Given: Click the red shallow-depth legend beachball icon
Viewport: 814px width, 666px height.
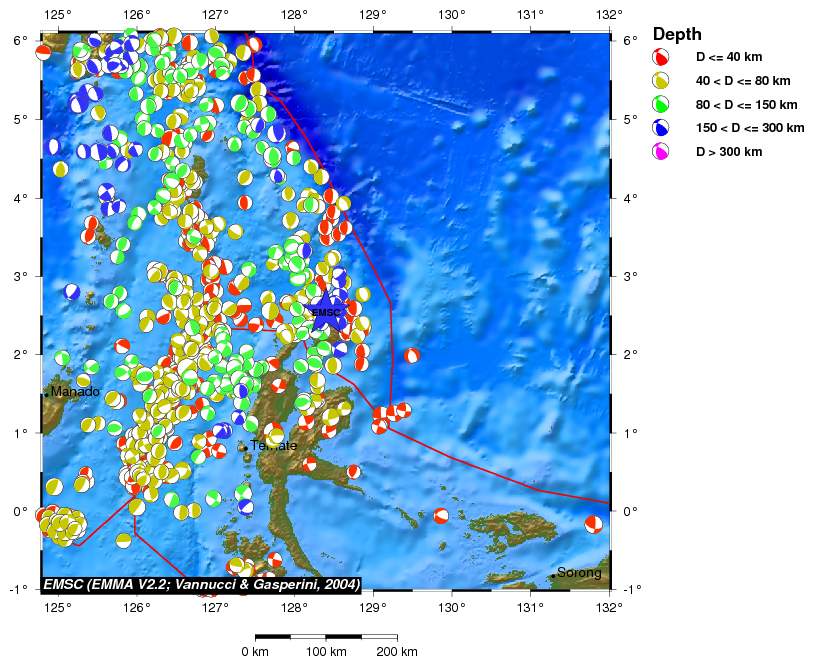Looking at the screenshot, I should pos(660,57).
